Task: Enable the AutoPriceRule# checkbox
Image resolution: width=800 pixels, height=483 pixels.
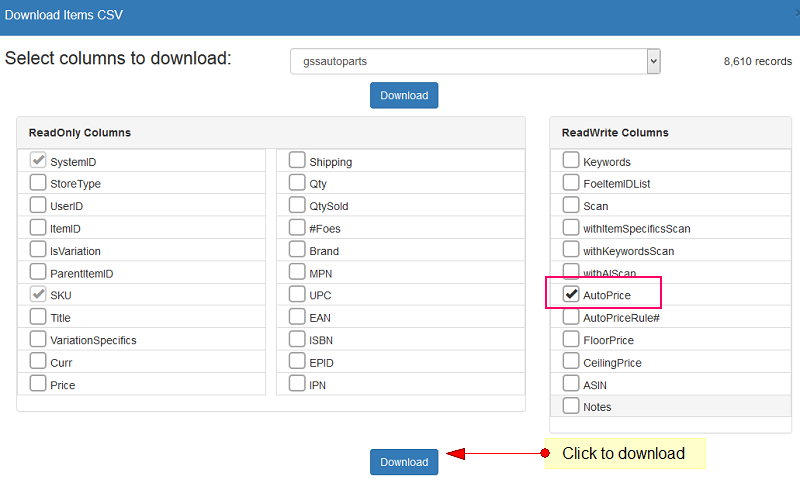Action: coord(571,317)
